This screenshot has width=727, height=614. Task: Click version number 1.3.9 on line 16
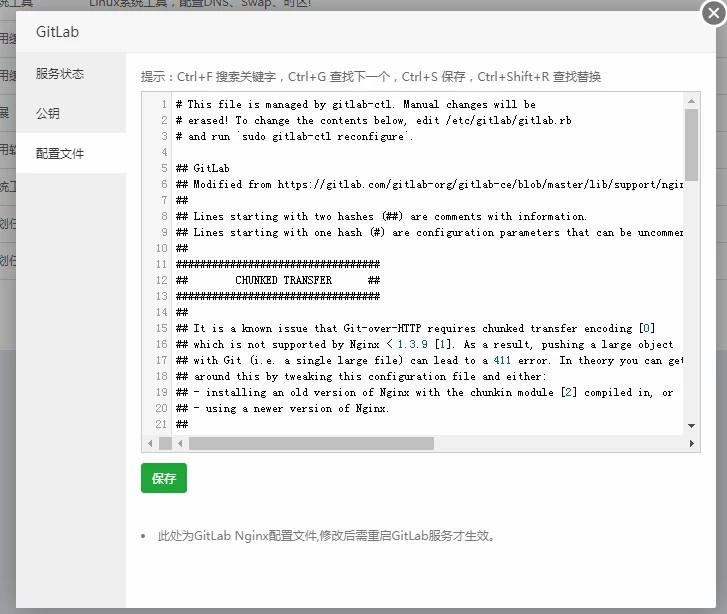click(x=412, y=344)
